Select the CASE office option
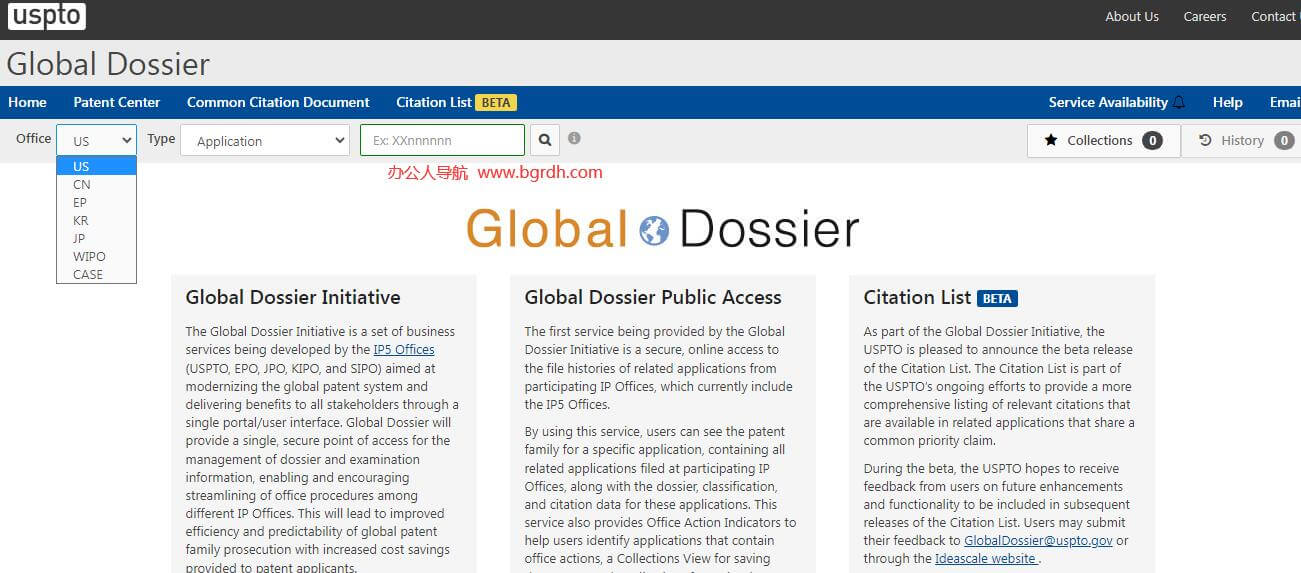Screen dimensions: 1301x573 point(88,274)
